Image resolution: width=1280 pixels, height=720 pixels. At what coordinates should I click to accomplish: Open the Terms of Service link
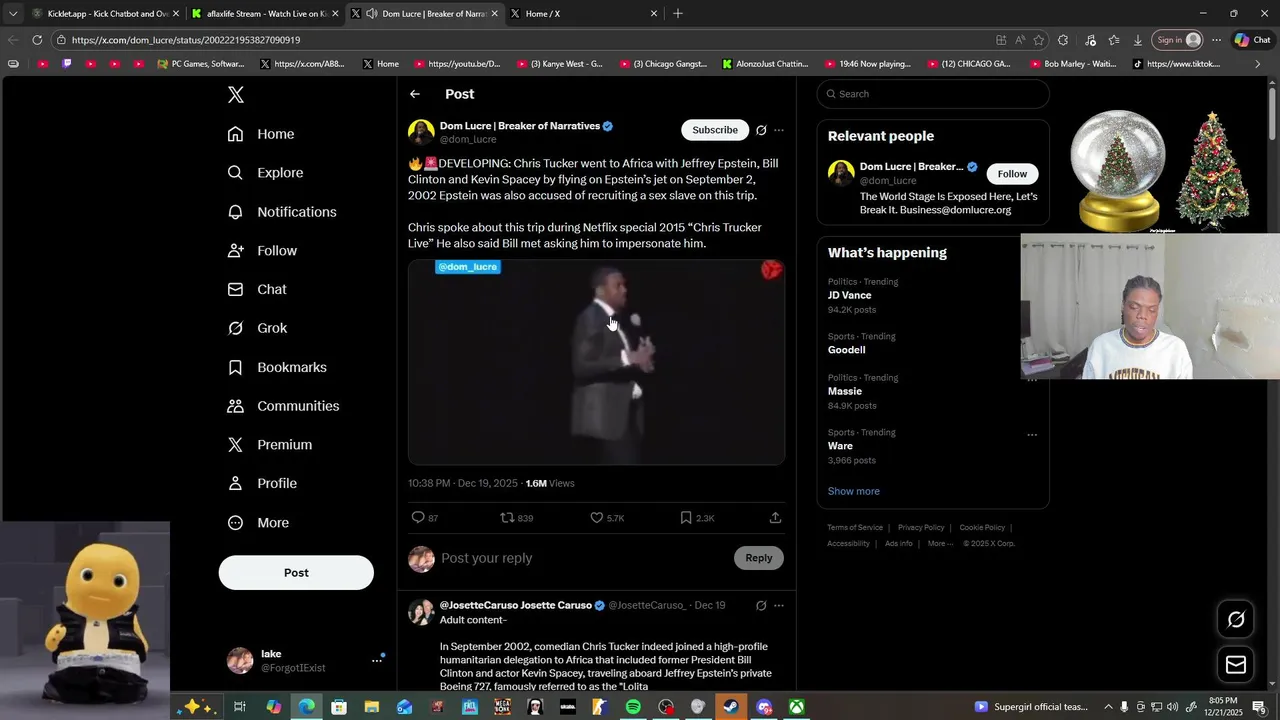pyautogui.click(x=855, y=528)
